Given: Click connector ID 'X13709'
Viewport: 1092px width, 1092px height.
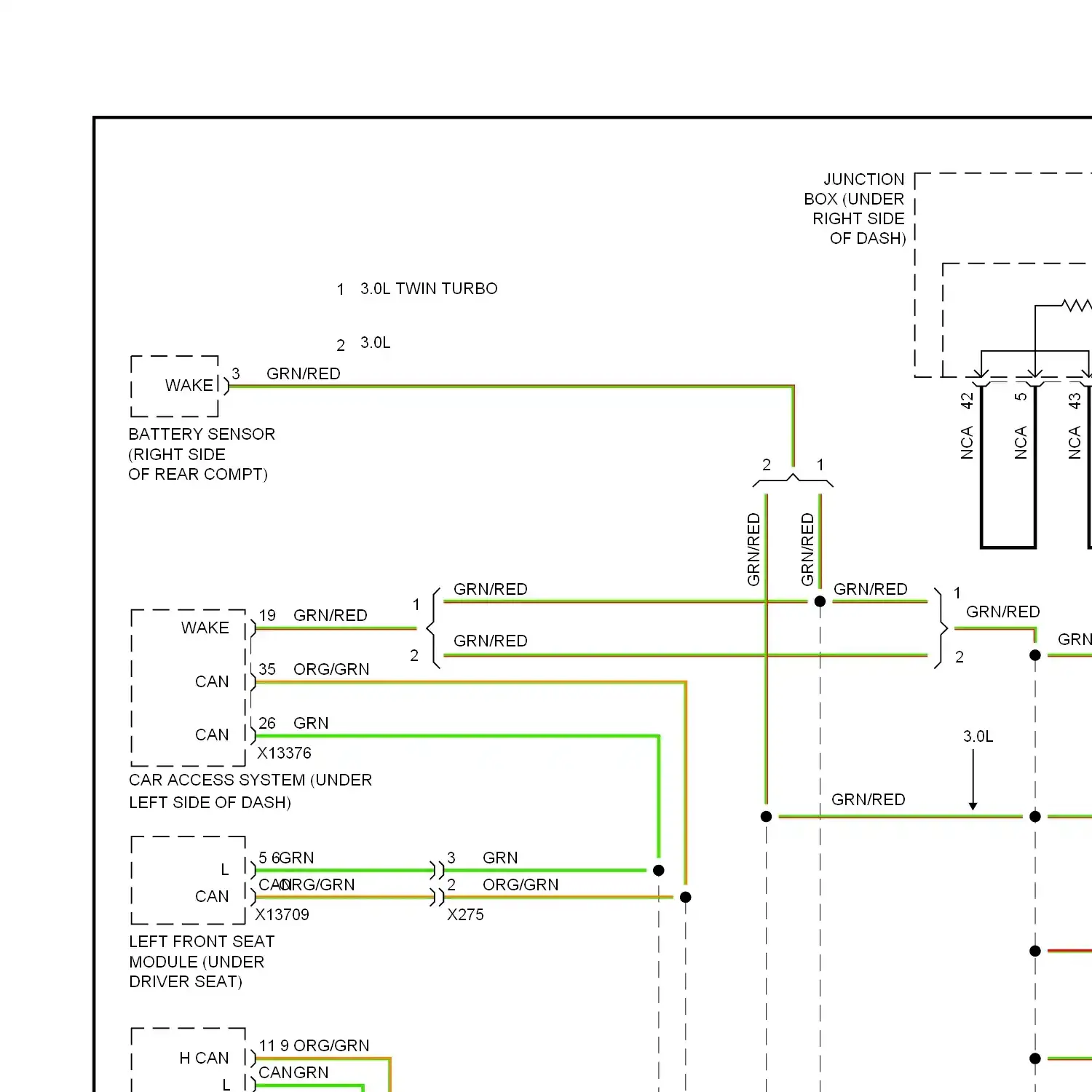Looking at the screenshot, I should pos(282,915).
